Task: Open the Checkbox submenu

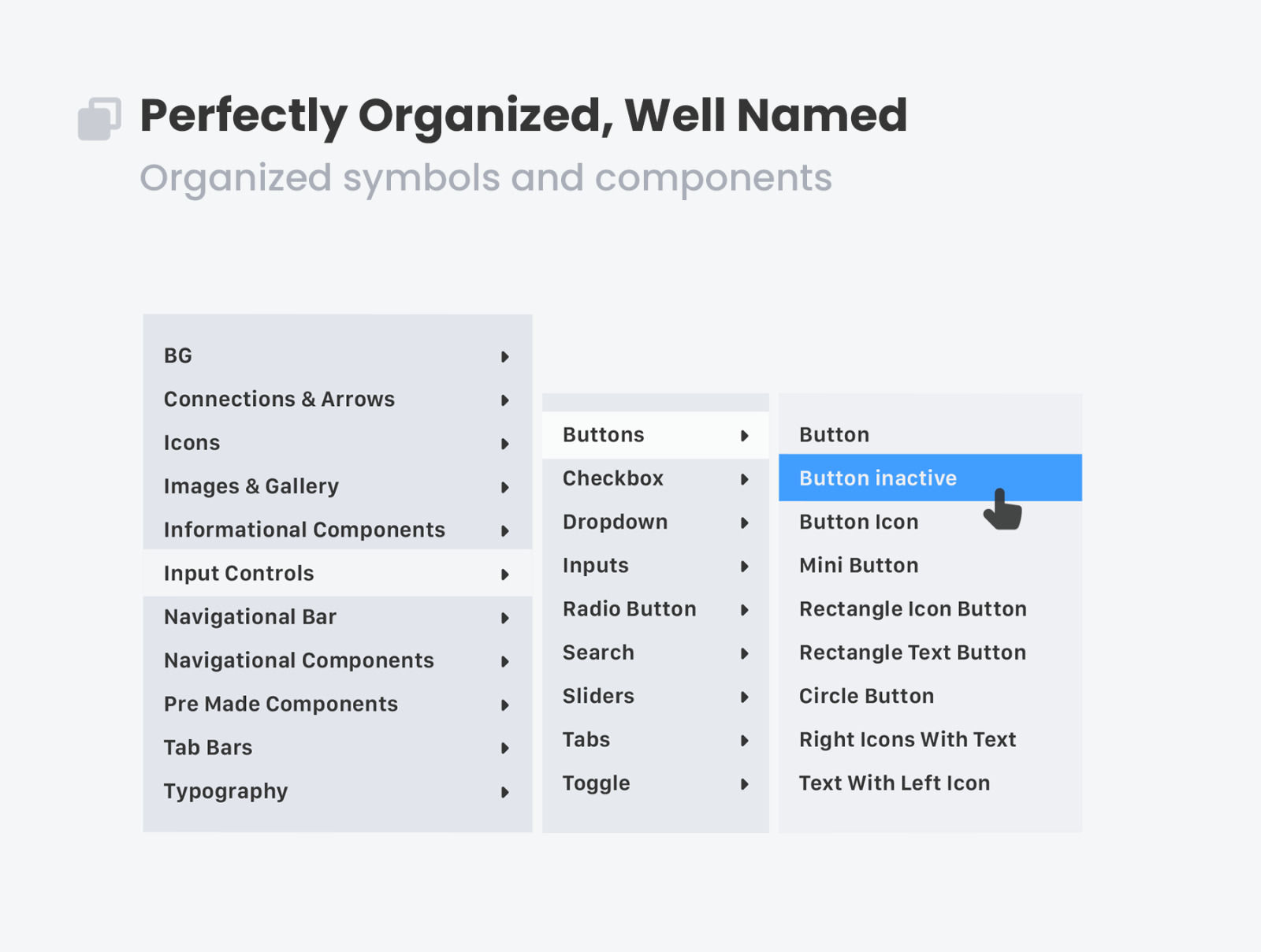Action: (x=614, y=478)
